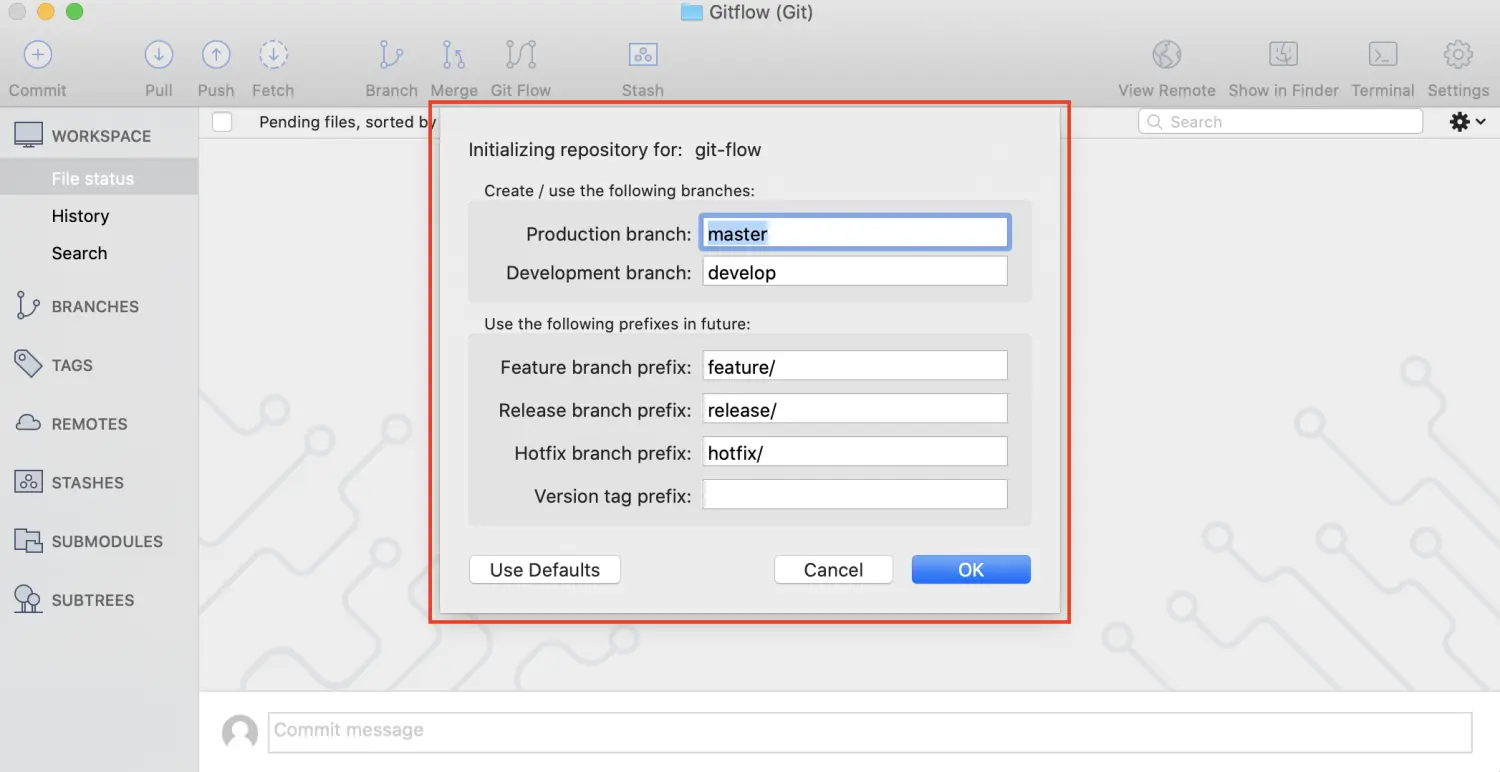Expand the BRANCHES section

pyautogui.click(x=95, y=307)
